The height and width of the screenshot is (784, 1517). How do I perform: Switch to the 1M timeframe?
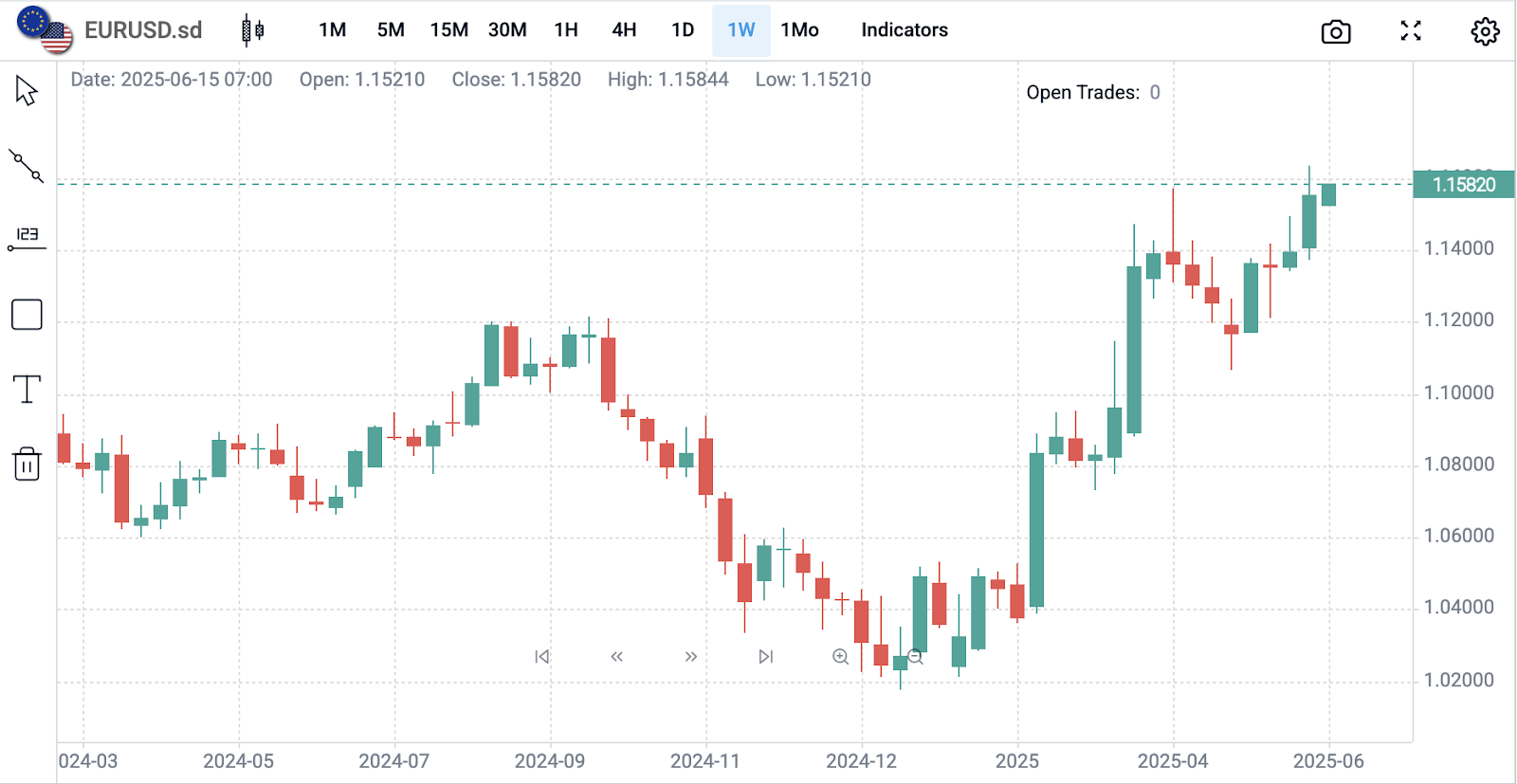point(333,30)
